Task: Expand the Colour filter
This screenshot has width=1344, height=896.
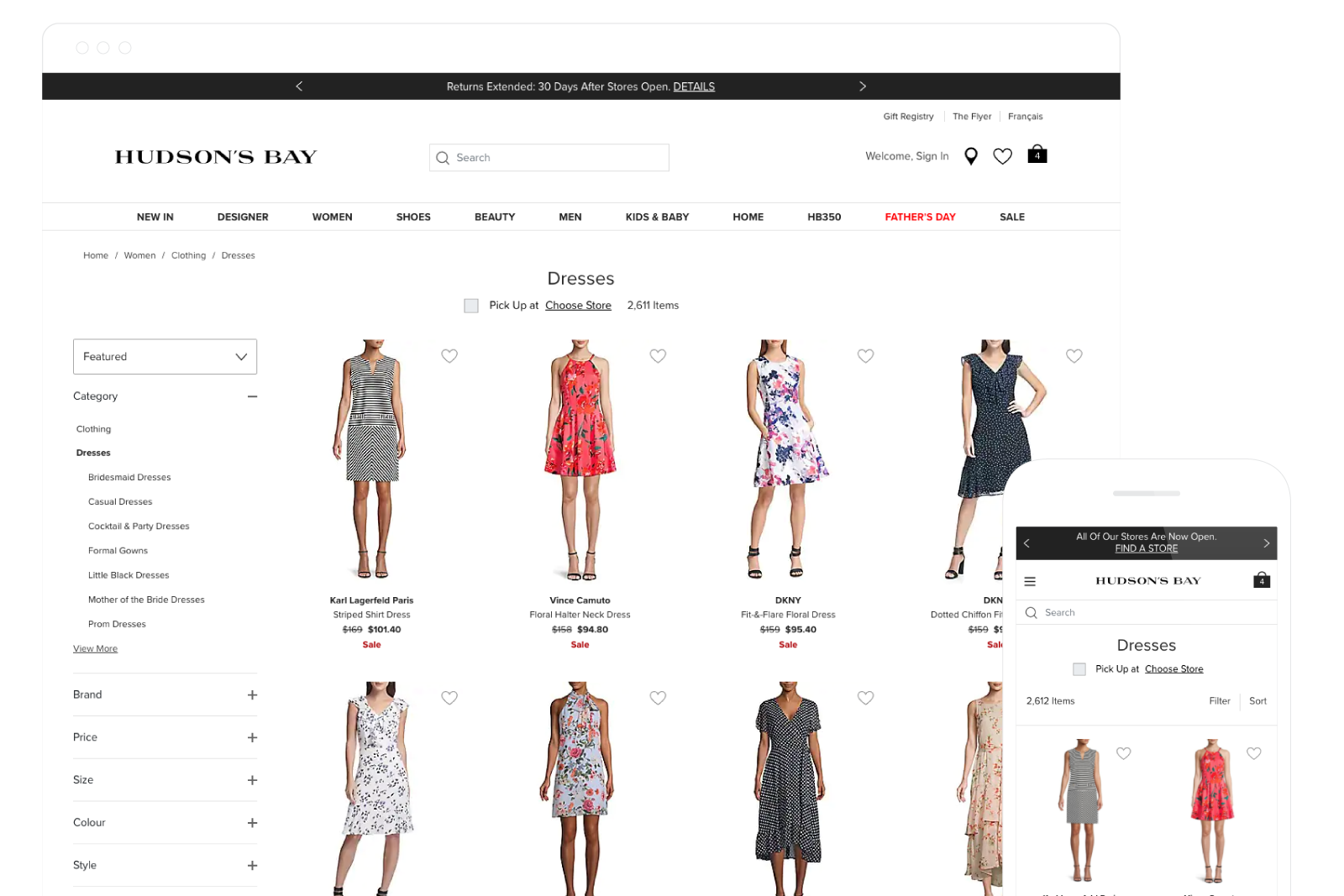Action: [x=252, y=823]
